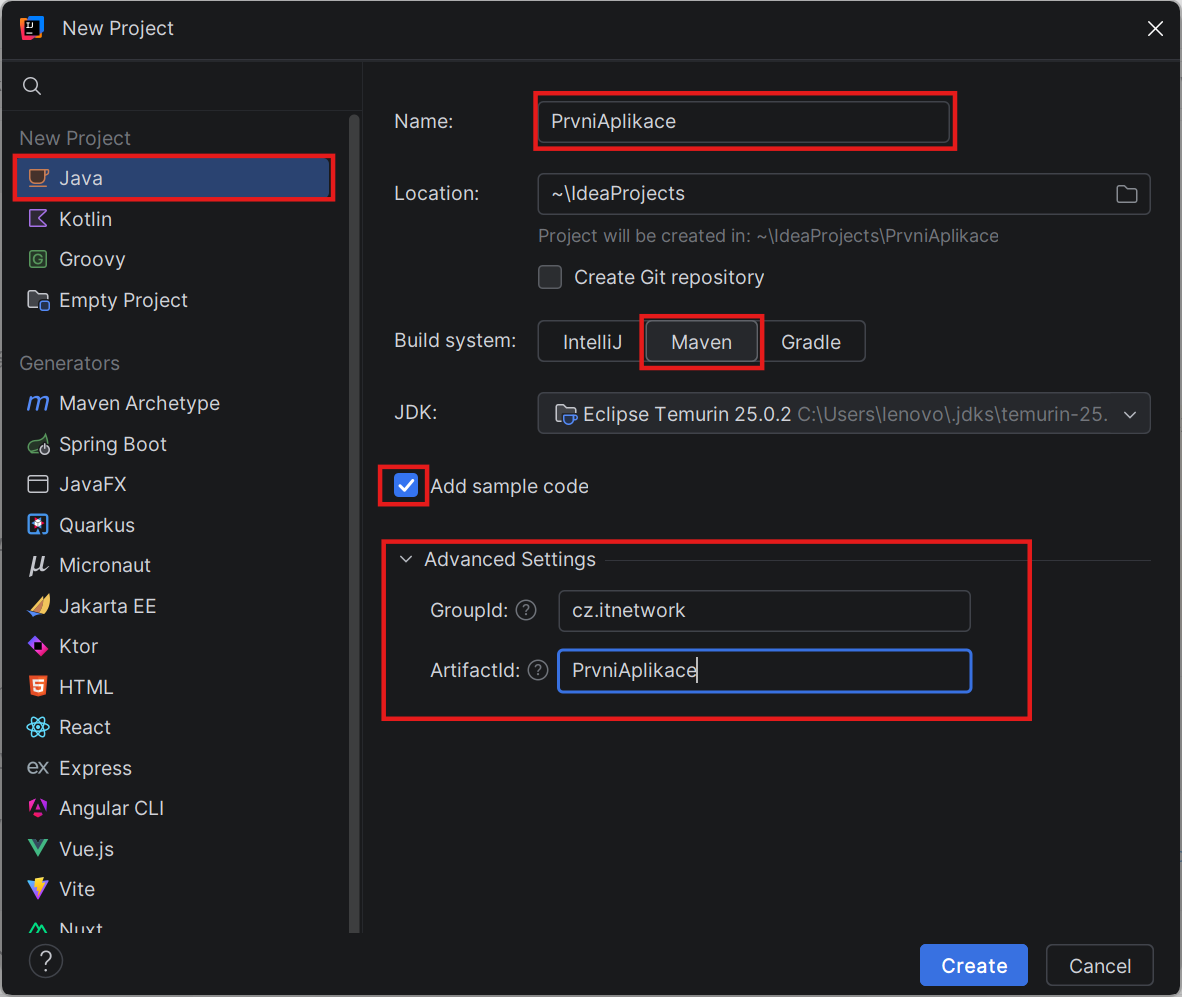Viewport: 1182px width, 997px height.
Task: Click the ArtifactId text field
Action: point(764,671)
